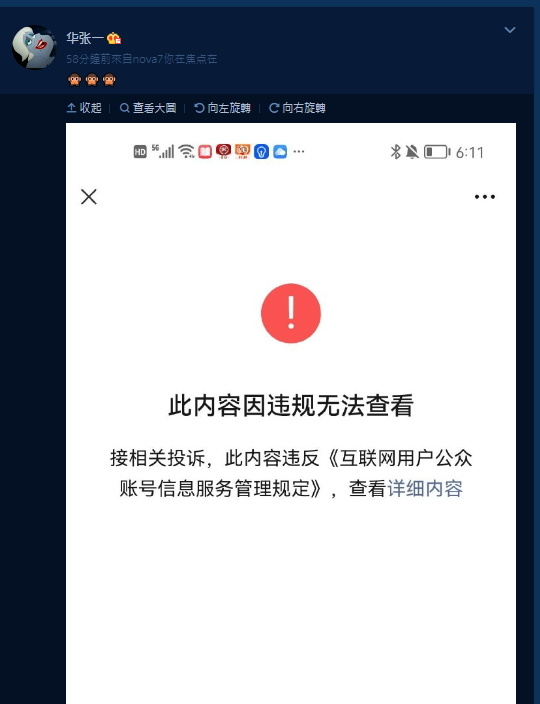Open the three-dot more menu
540x704 pixels.
click(x=485, y=197)
